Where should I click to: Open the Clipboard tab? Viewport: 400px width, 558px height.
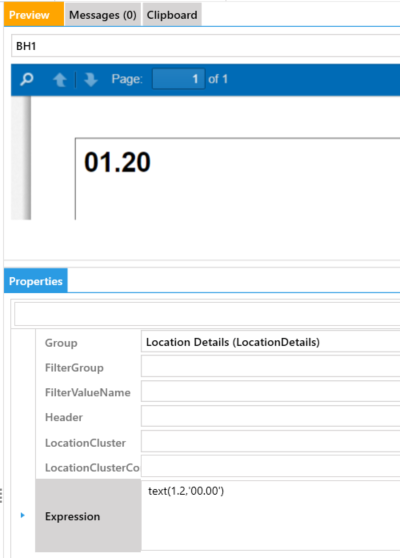tap(172, 15)
